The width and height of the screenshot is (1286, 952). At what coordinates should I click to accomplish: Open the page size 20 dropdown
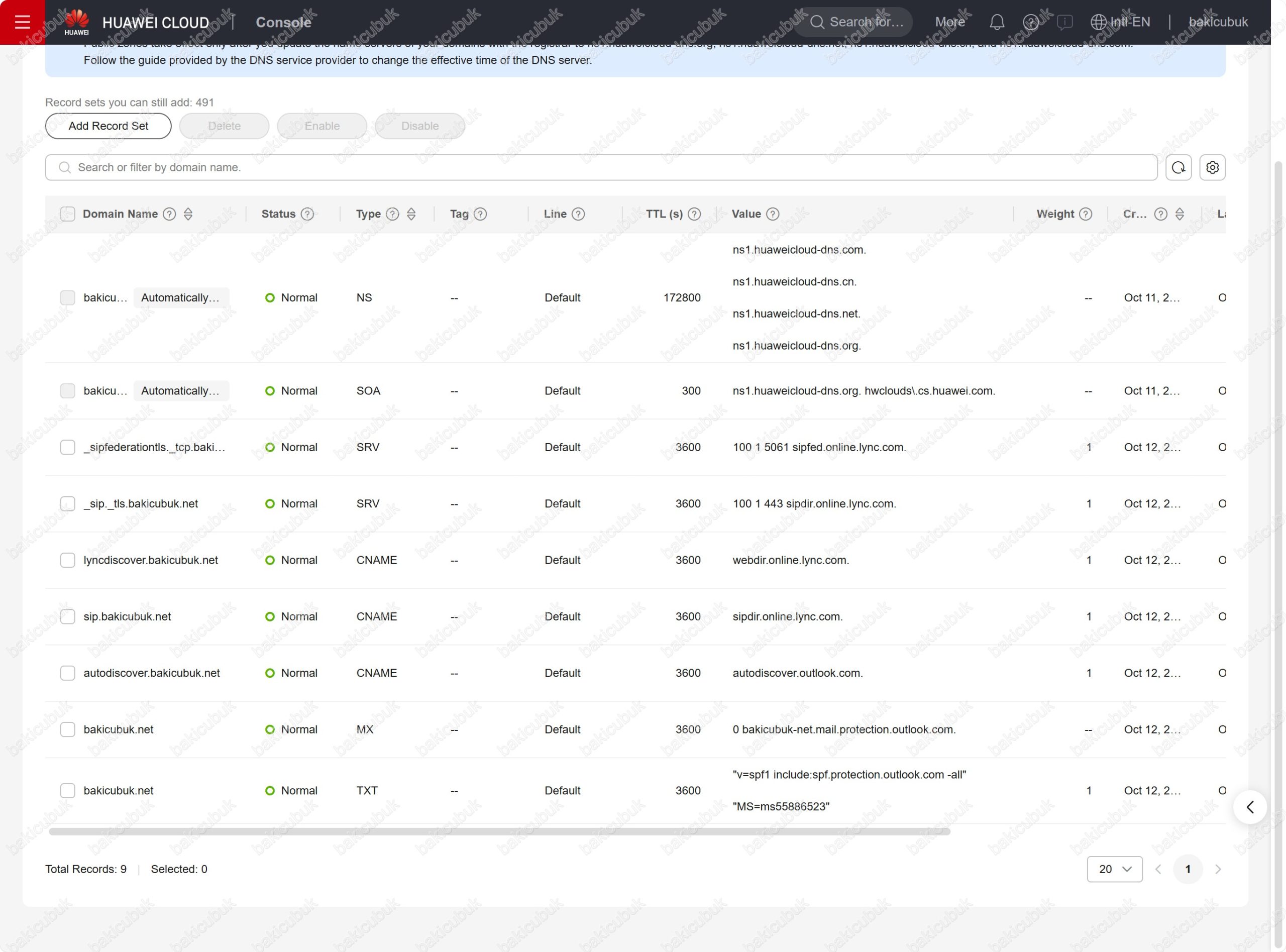point(1114,869)
